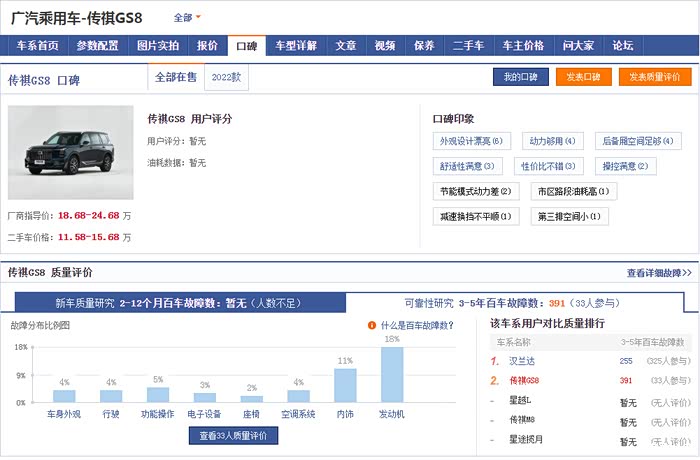Open 汉兰达 in the quality ranking
The width and height of the screenshot is (700, 460).
click(x=523, y=361)
